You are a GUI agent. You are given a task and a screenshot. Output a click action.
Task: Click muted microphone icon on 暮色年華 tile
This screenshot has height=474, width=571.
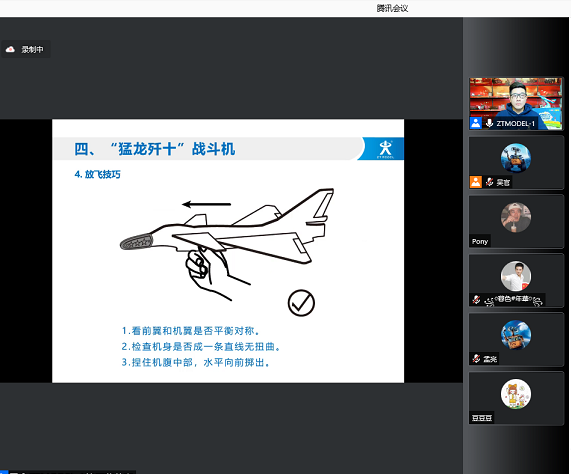click(x=476, y=300)
